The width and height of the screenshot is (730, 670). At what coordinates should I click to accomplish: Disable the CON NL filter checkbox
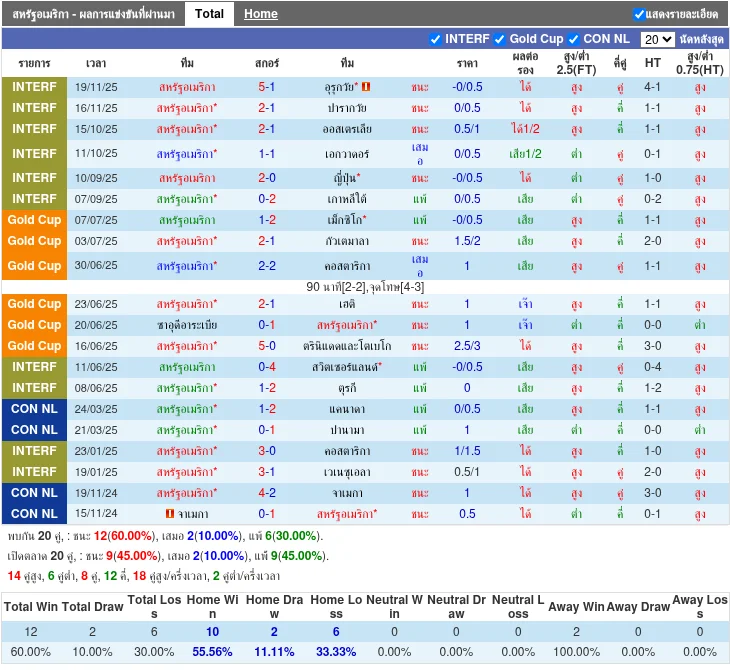573,39
